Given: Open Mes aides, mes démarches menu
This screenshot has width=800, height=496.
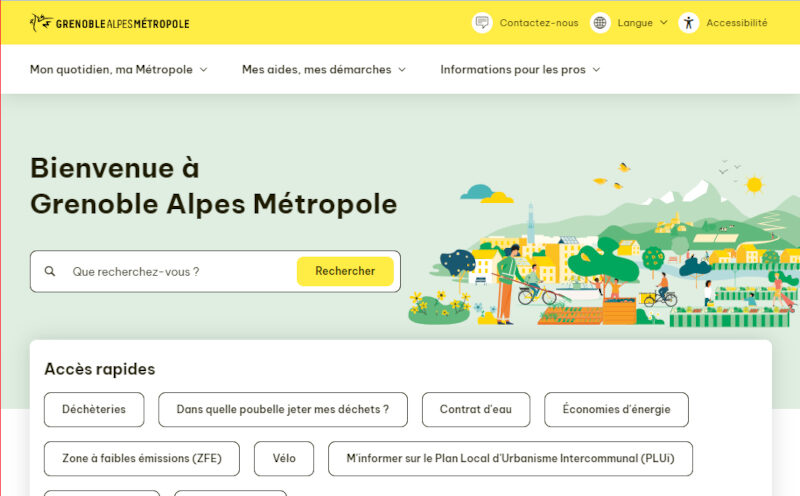Looking at the screenshot, I should coord(324,69).
